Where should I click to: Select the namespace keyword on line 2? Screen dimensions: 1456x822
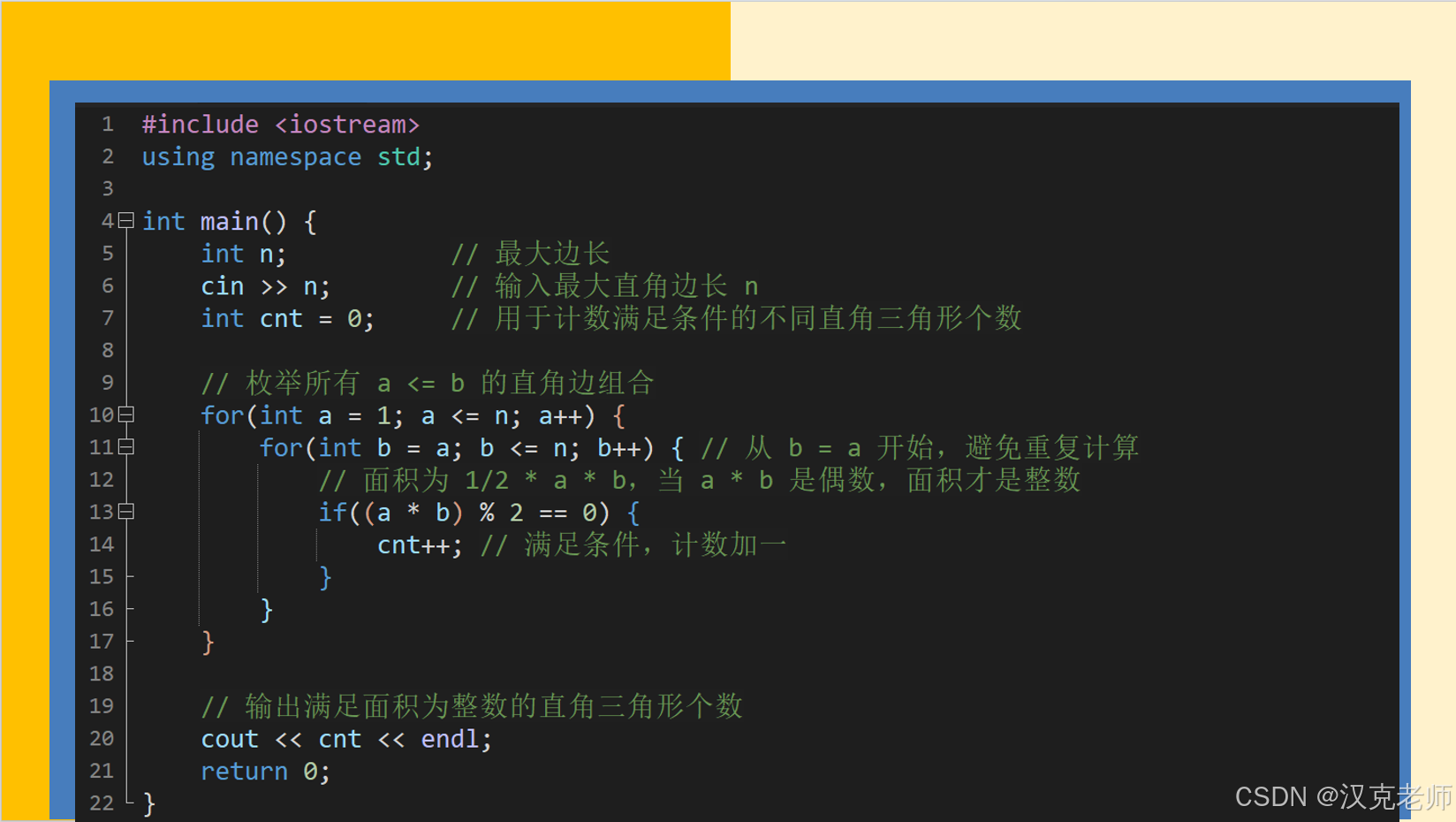click(295, 156)
